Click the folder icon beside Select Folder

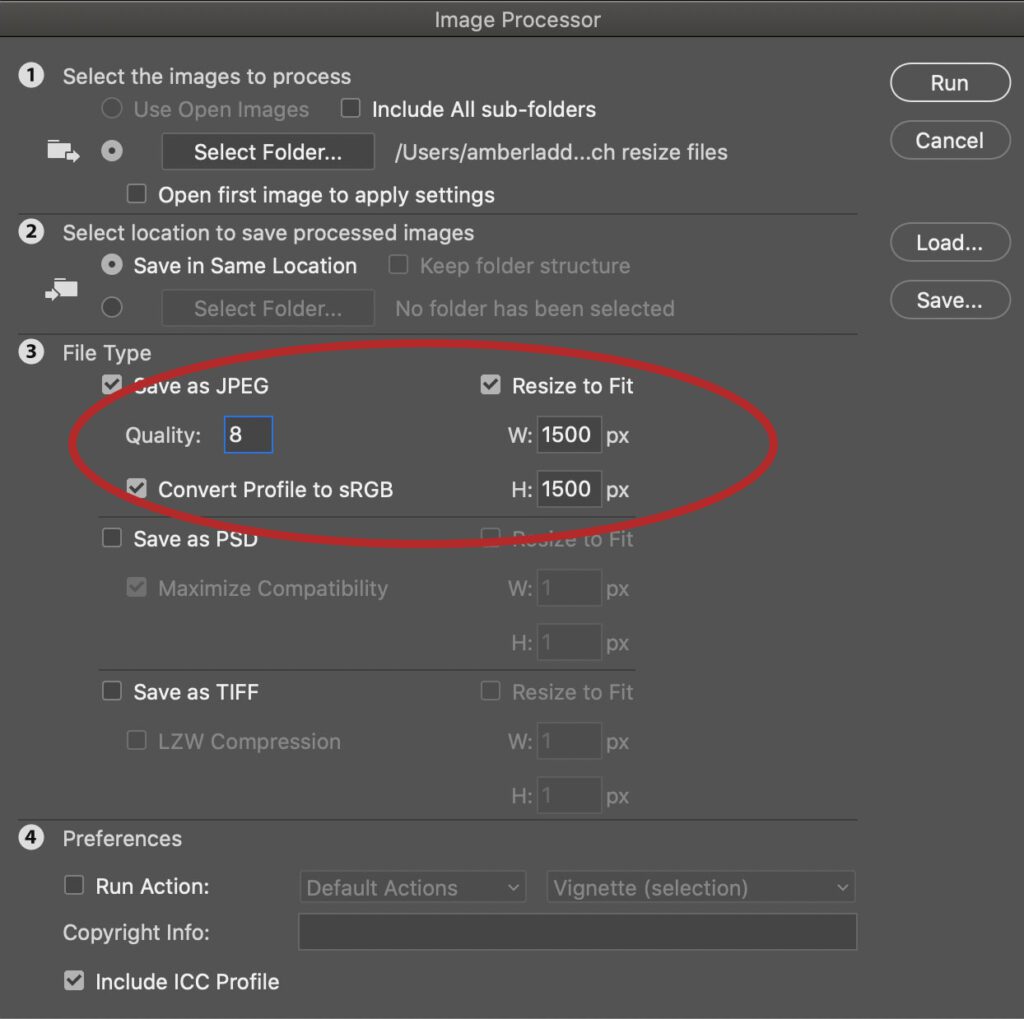tap(62, 149)
